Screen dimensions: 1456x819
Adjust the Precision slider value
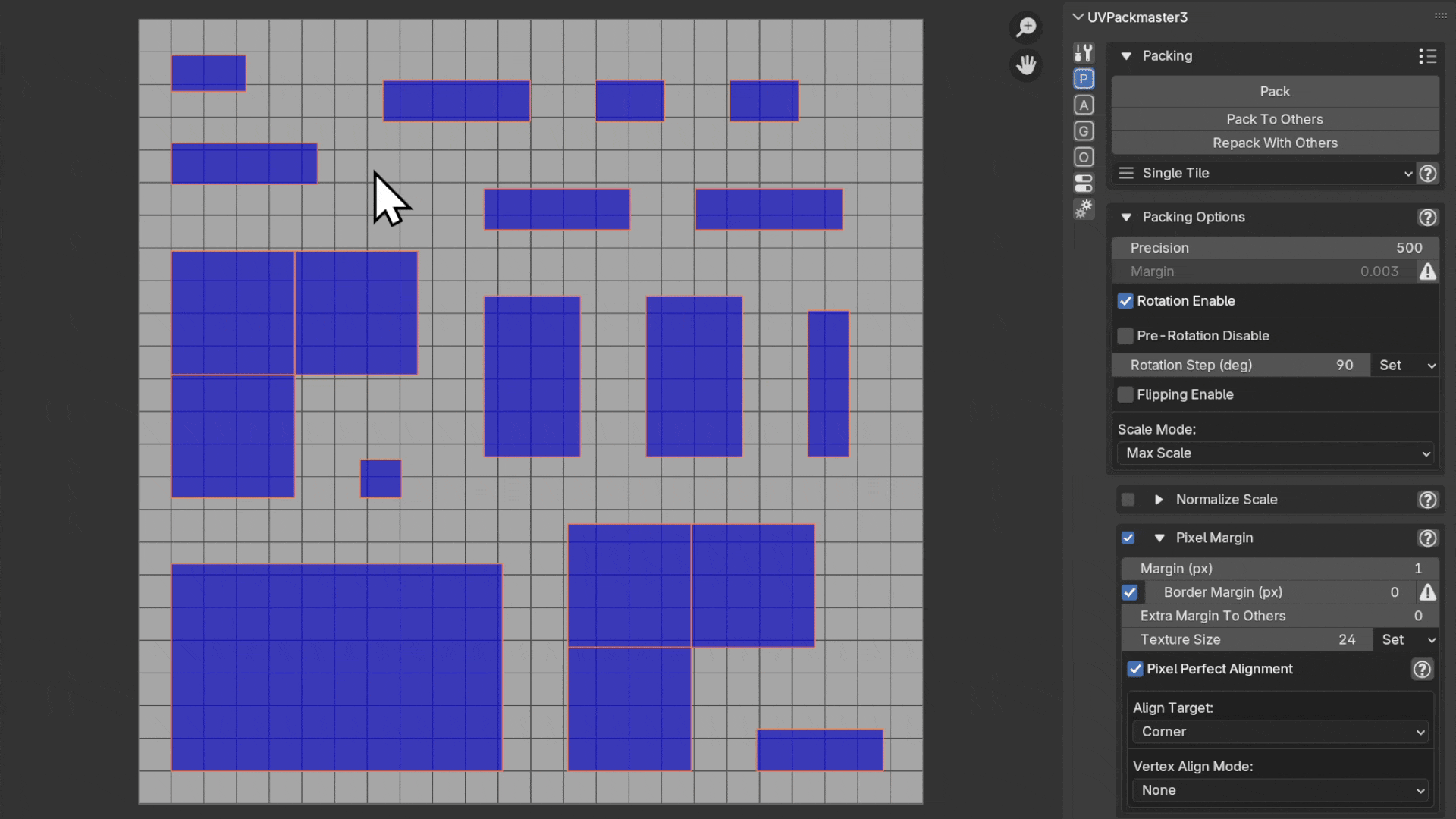[x=1274, y=247]
